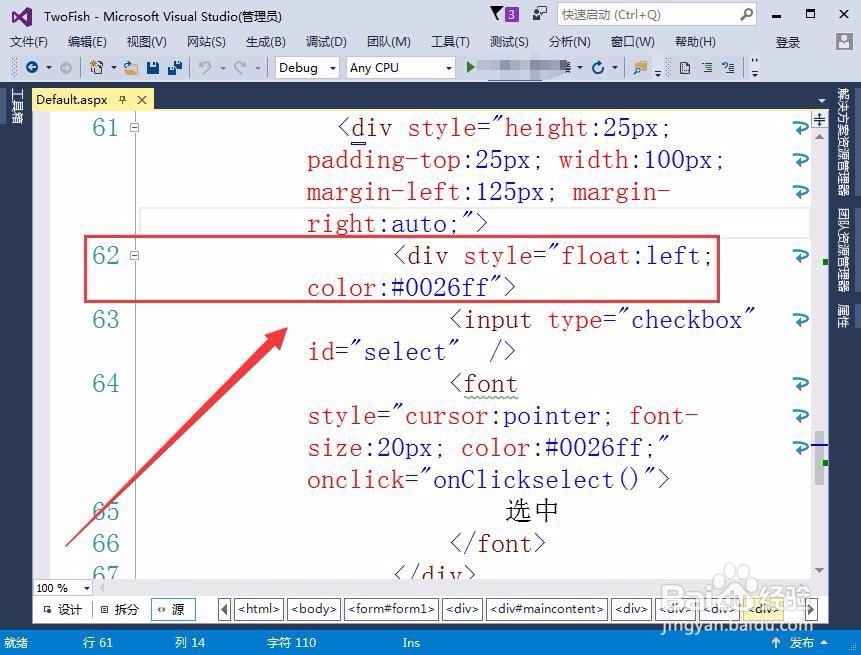Image resolution: width=861 pixels, height=655 pixels.
Task: Open the 工具(T) menu
Action: tap(450, 42)
